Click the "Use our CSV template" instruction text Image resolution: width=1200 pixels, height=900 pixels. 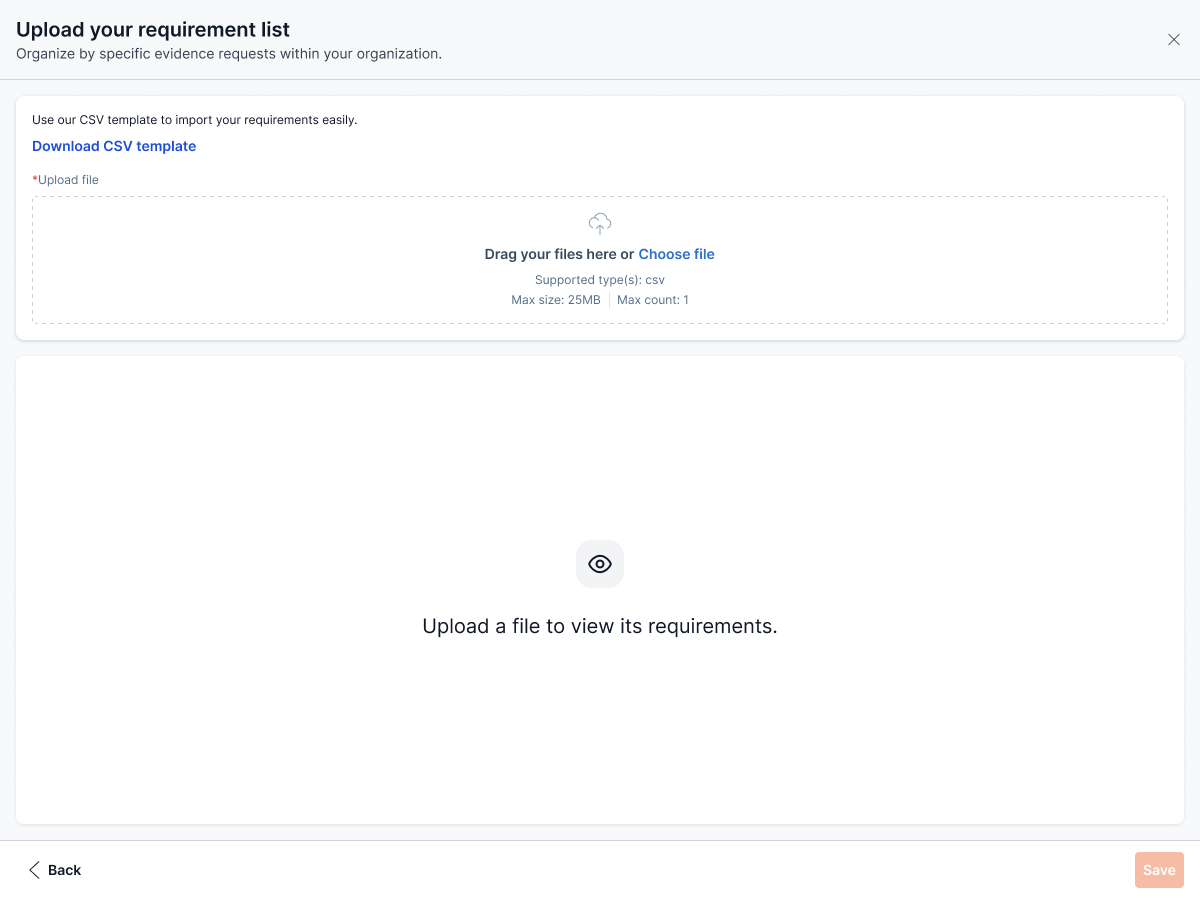[x=195, y=120]
